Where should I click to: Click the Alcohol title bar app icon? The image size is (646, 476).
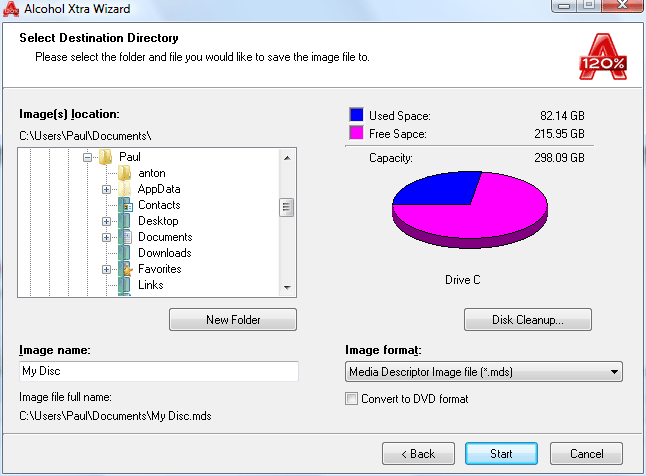click(11, 9)
